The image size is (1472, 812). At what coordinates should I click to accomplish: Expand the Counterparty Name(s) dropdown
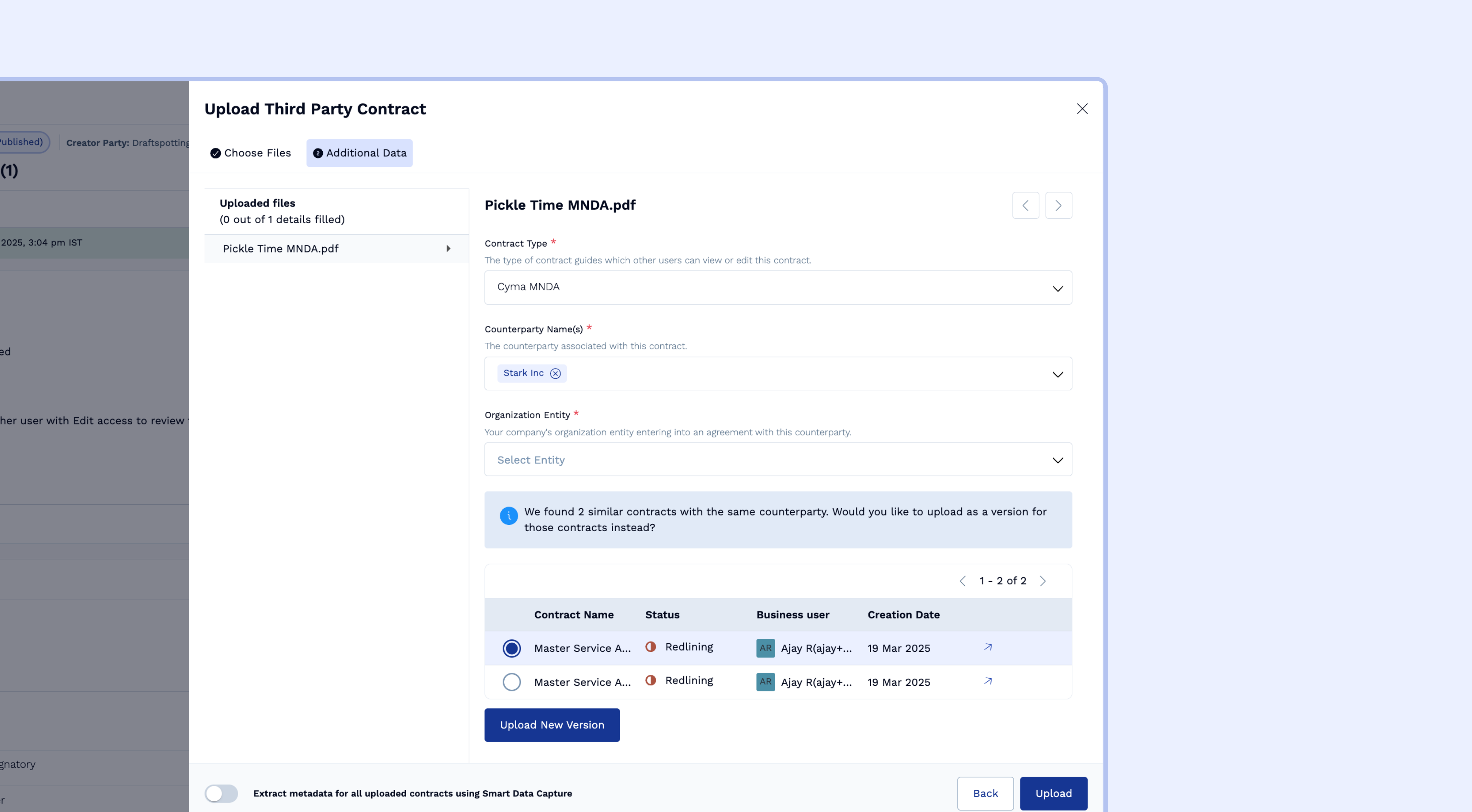click(1057, 374)
